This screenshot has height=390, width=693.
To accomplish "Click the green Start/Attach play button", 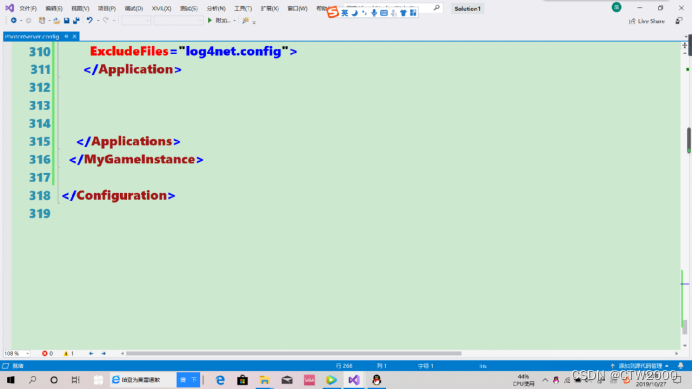I will [x=210, y=20].
